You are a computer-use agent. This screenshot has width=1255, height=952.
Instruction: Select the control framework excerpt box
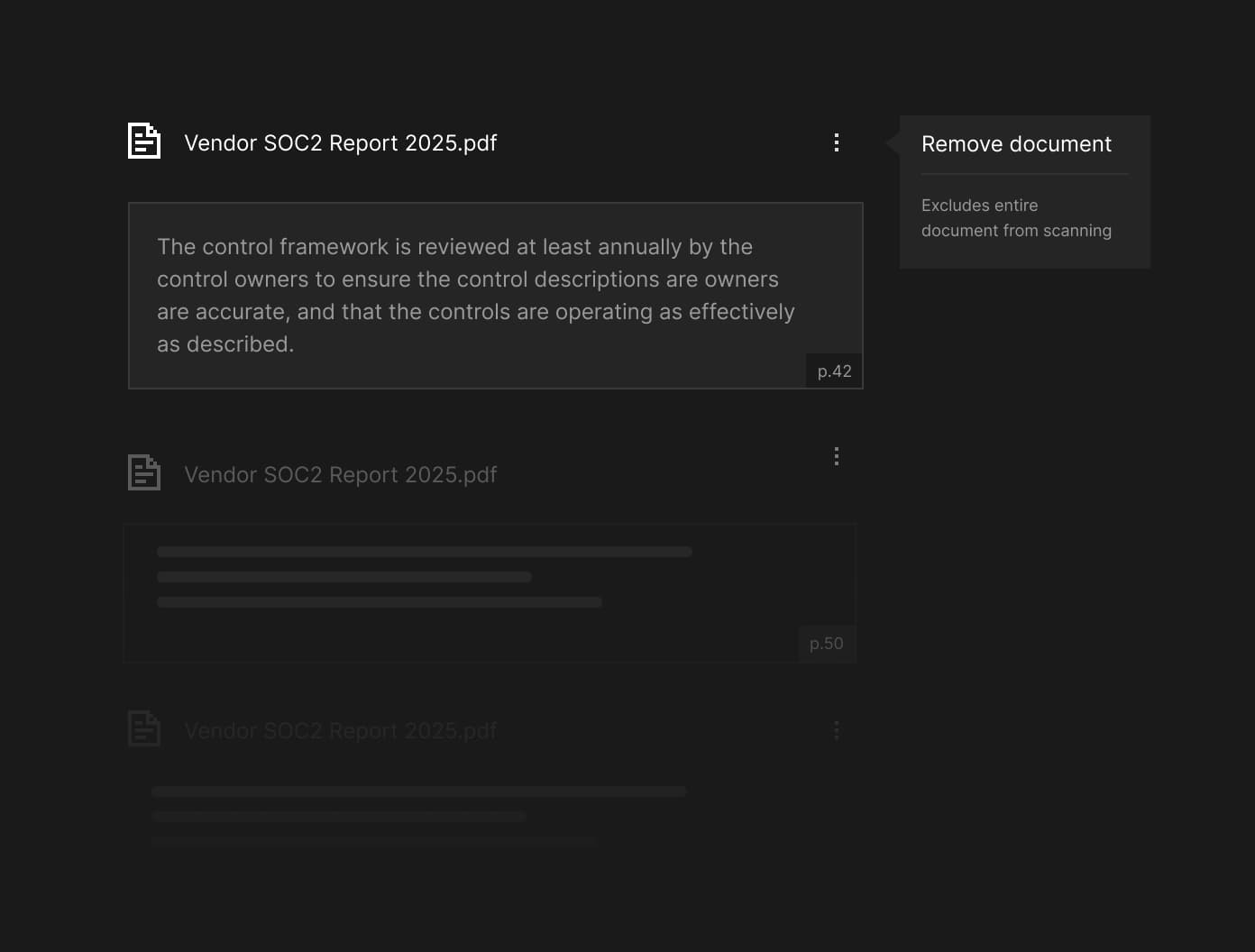click(x=496, y=296)
